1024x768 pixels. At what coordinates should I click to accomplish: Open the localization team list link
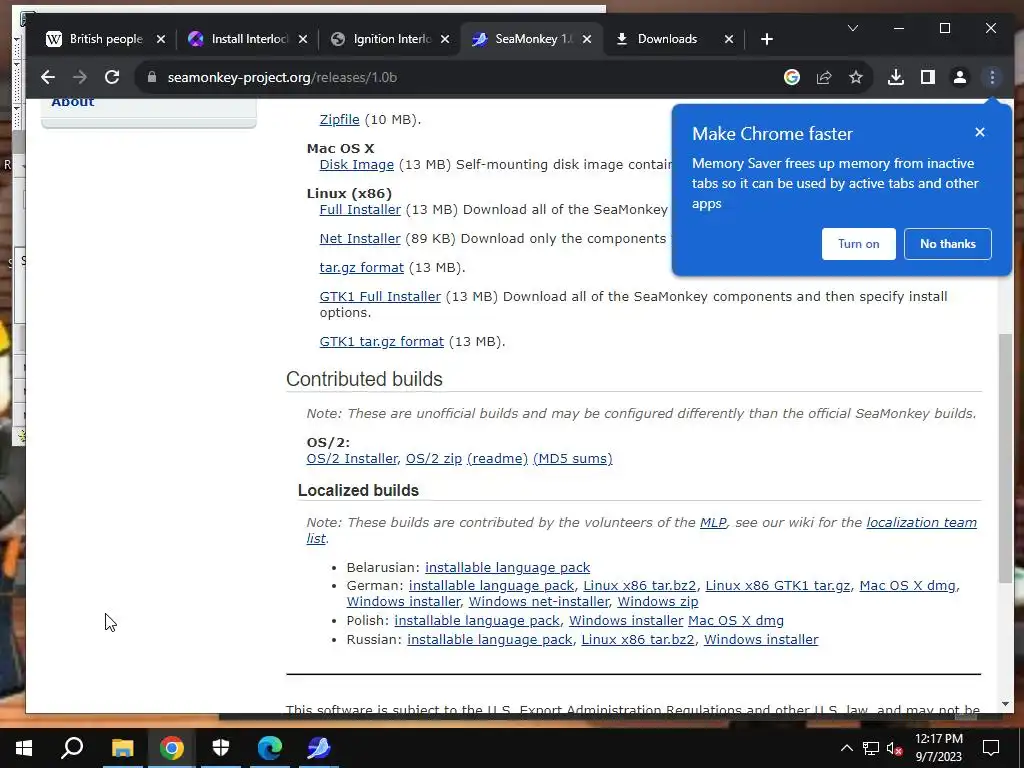[921, 522]
